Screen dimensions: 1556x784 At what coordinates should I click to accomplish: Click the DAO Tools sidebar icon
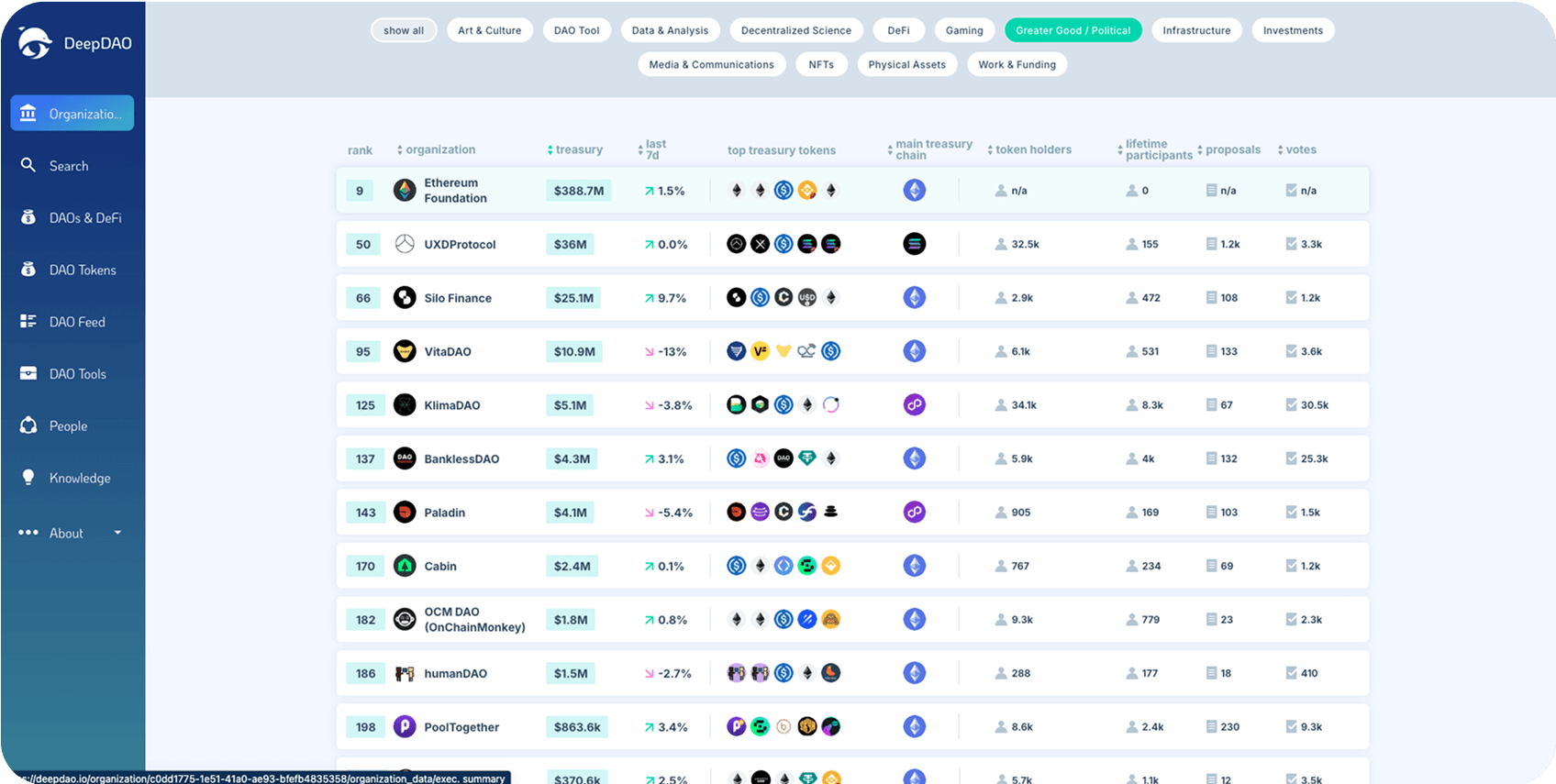28,374
